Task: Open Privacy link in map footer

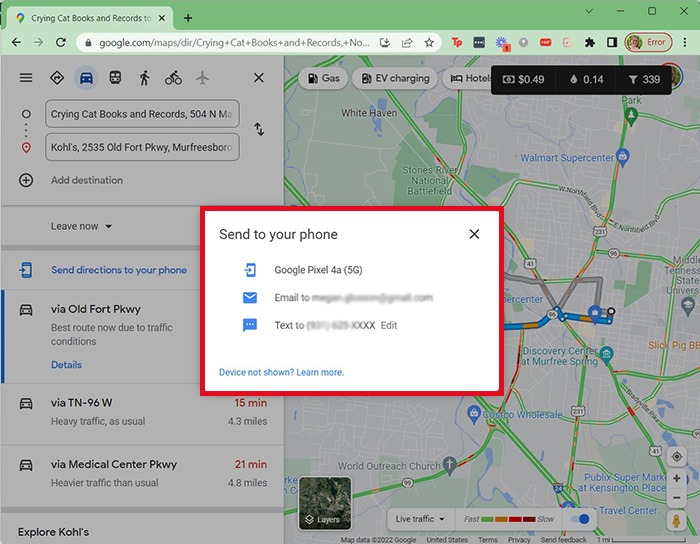Action: (x=519, y=540)
